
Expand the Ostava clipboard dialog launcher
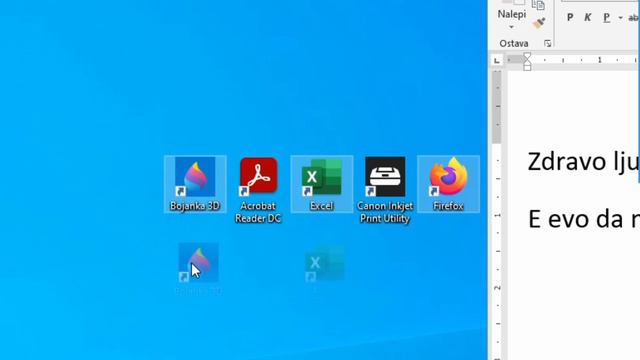[548, 43]
